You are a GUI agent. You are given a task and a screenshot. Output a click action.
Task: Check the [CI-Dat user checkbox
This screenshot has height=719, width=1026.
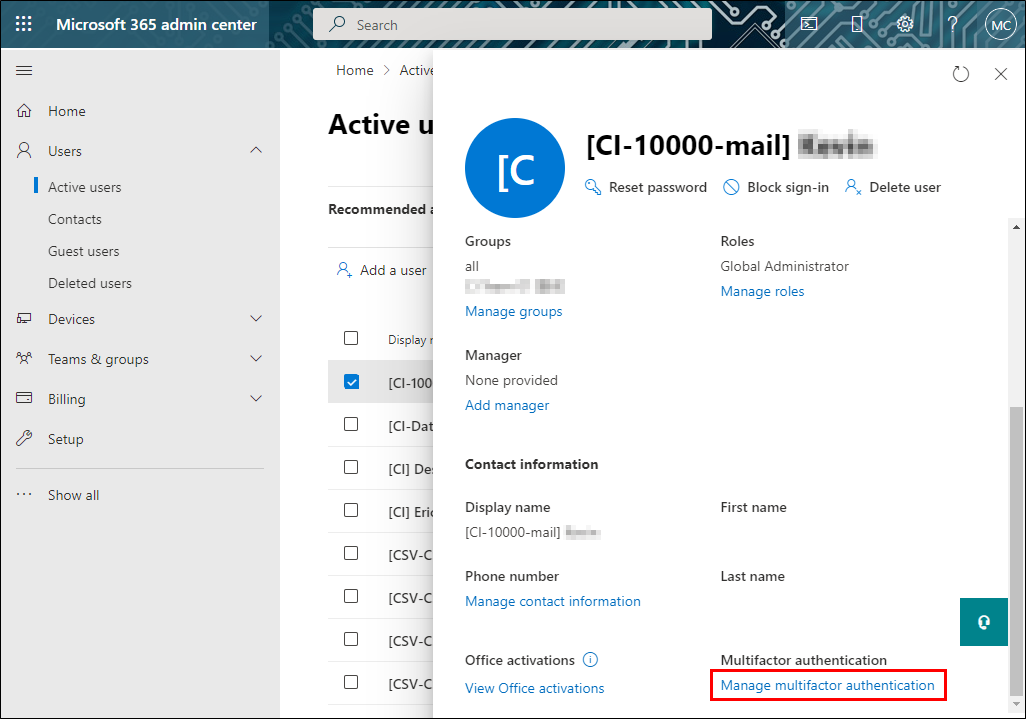(x=351, y=424)
